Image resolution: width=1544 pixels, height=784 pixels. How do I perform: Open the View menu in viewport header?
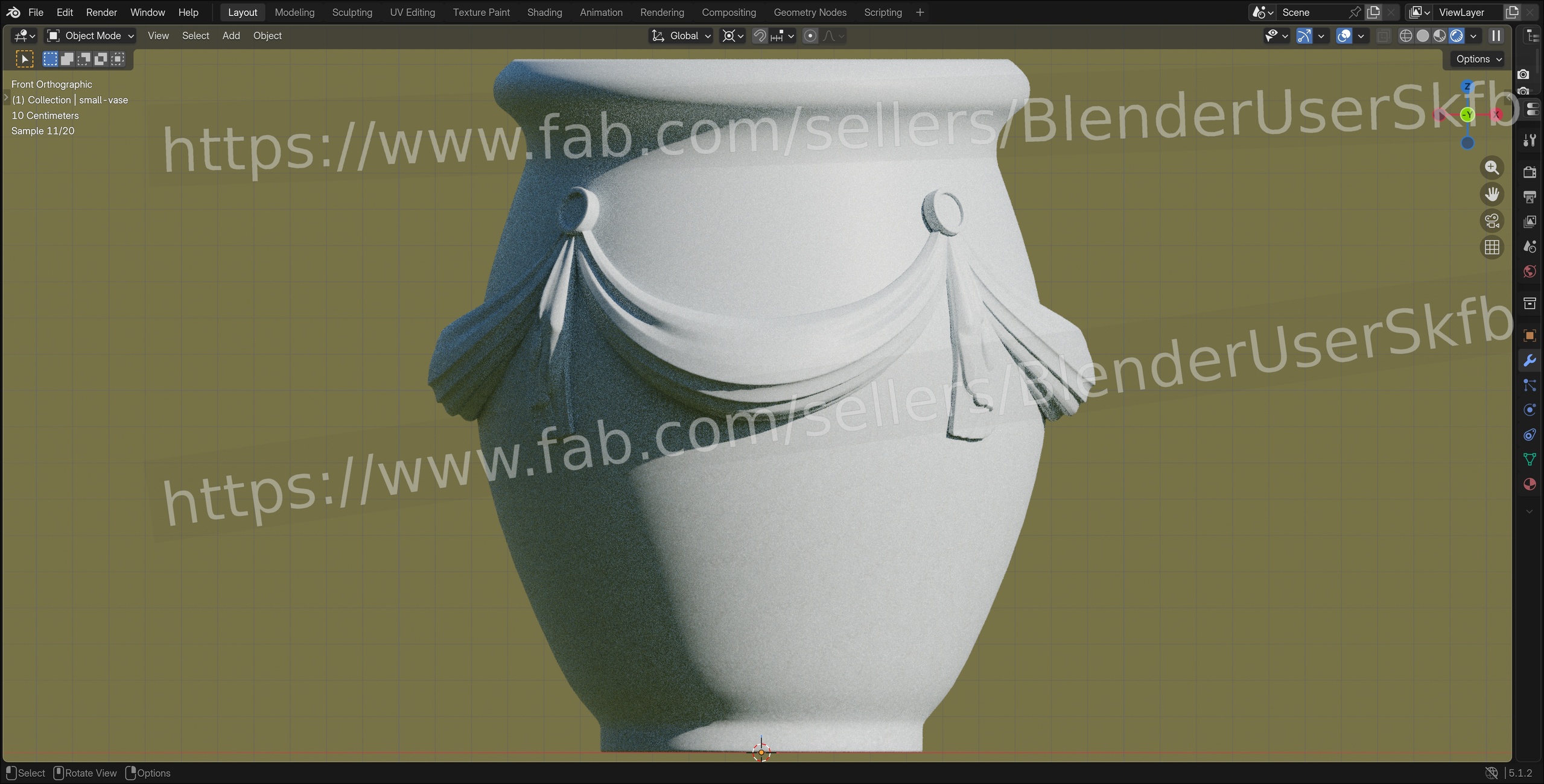pyautogui.click(x=158, y=36)
